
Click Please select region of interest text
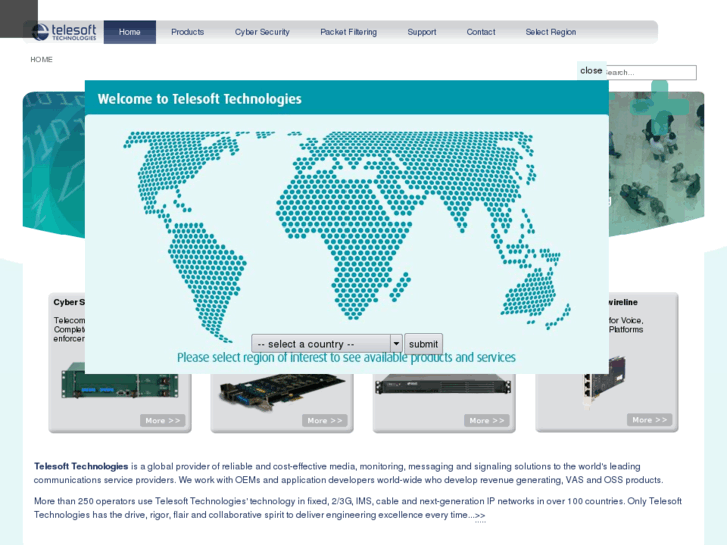[x=346, y=358]
